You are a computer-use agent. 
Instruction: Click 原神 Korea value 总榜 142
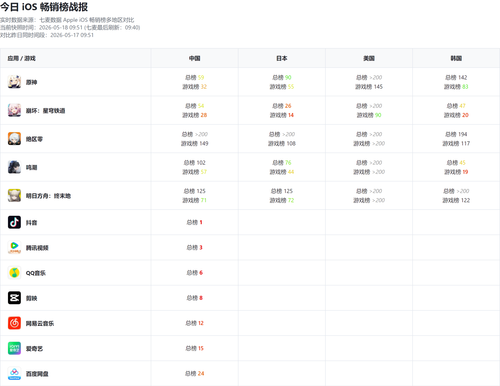(x=456, y=77)
